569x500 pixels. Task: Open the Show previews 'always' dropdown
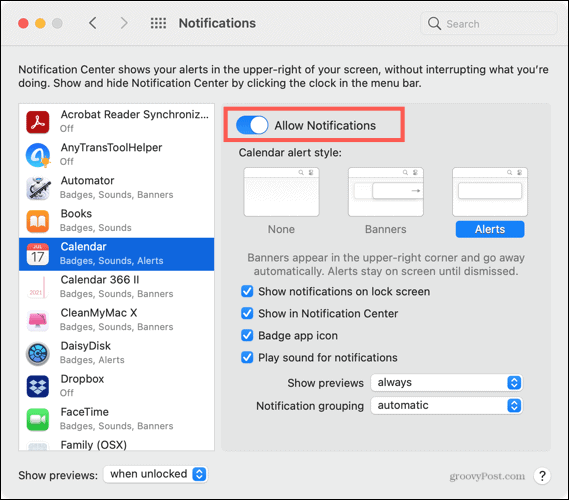[446, 382]
